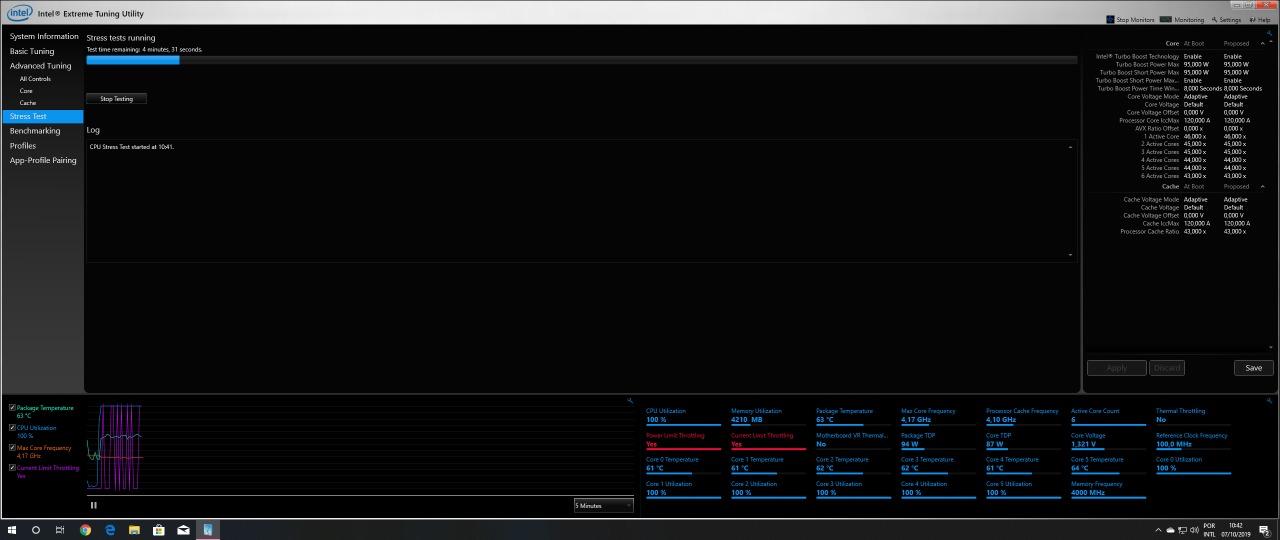This screenshot has height=540, width=1280.
Task: Click the Discard button
Action: pyautogui.click(x=1167, y=368)
